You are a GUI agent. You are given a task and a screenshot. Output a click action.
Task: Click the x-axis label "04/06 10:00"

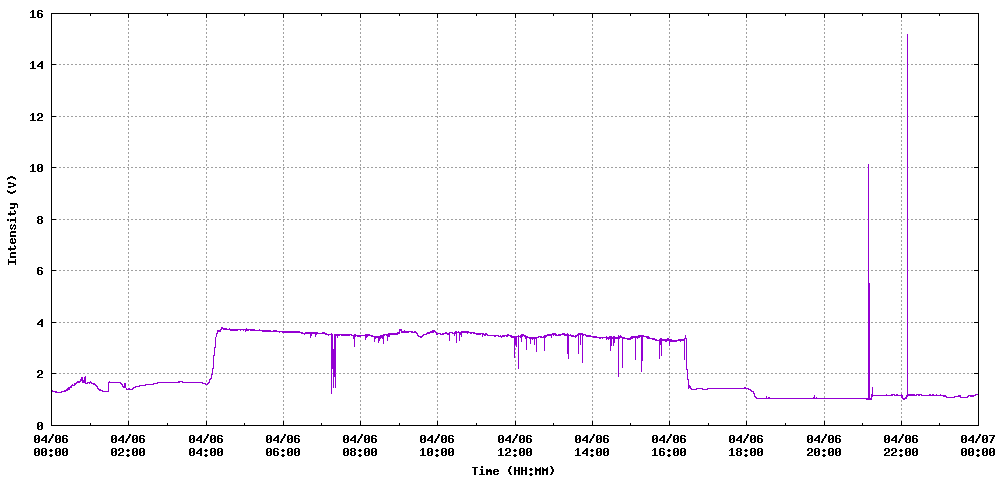pyautogui.click(x=438, y=446)
